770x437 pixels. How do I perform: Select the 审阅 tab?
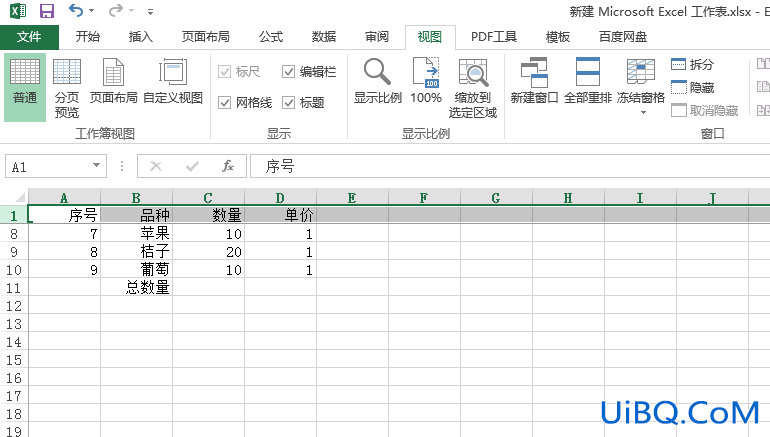click(x=377, y=37)
